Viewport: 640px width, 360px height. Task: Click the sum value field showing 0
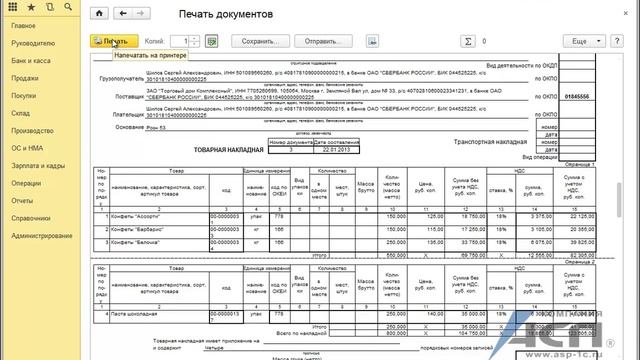click(x=484, y=41)
